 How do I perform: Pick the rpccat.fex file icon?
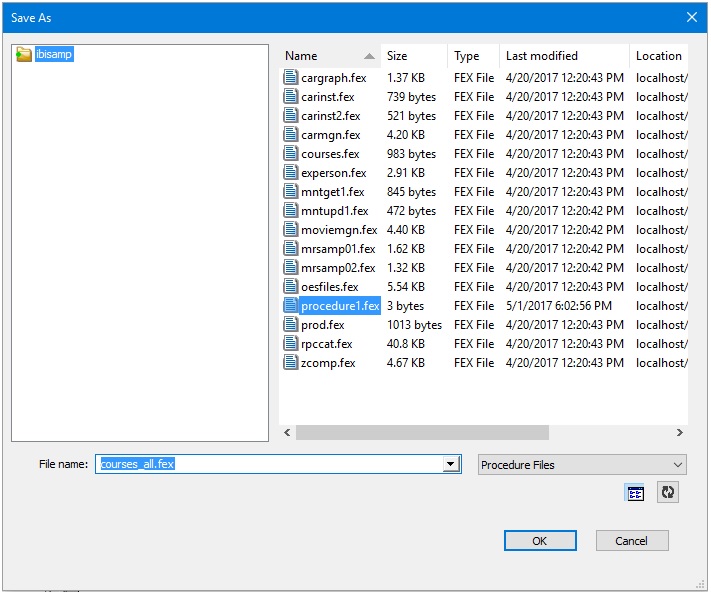[291, 344]
